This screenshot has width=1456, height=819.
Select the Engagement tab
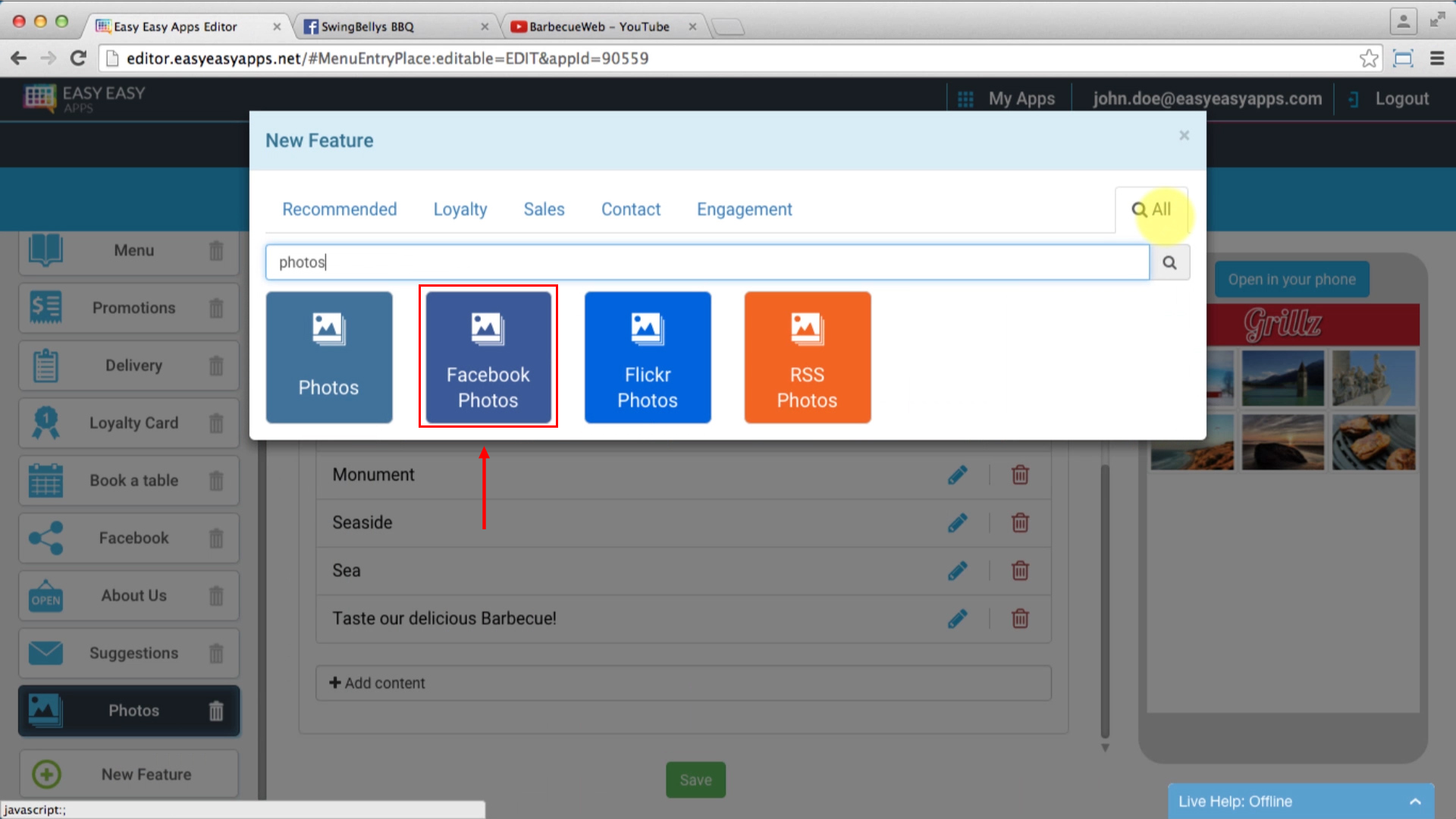pos(744,209)
